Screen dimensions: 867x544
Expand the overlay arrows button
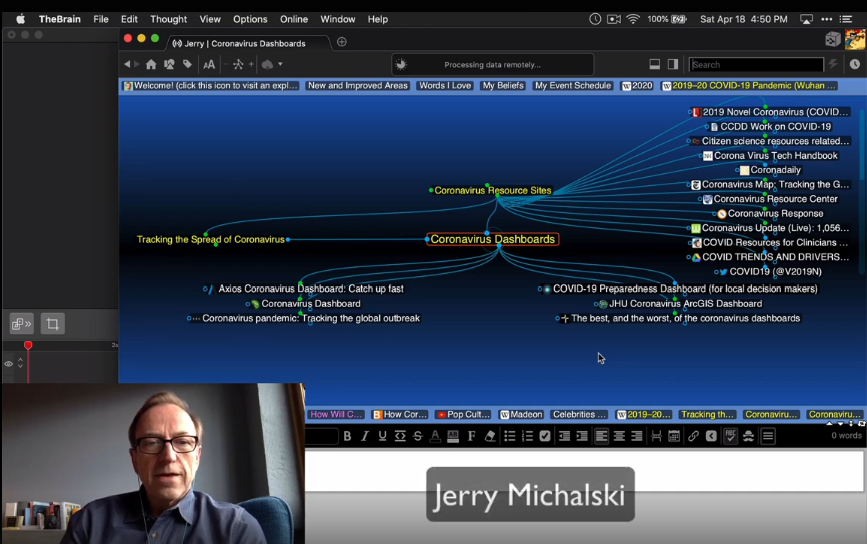(22, 324)
